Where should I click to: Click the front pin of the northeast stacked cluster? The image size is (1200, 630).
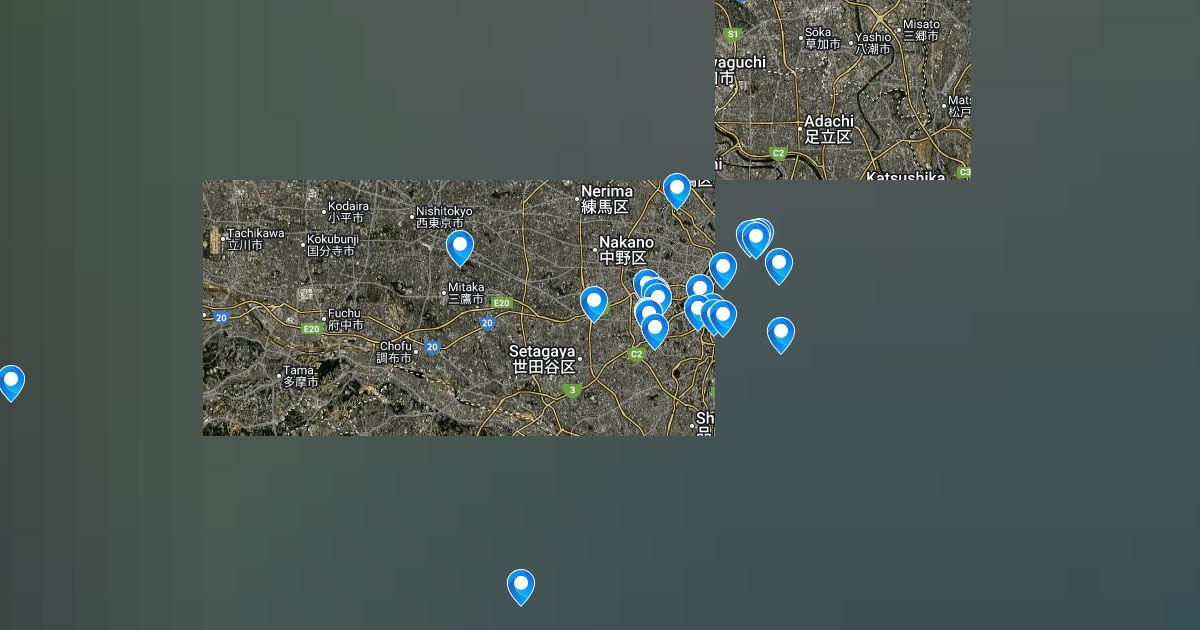[x=756, y=240]
